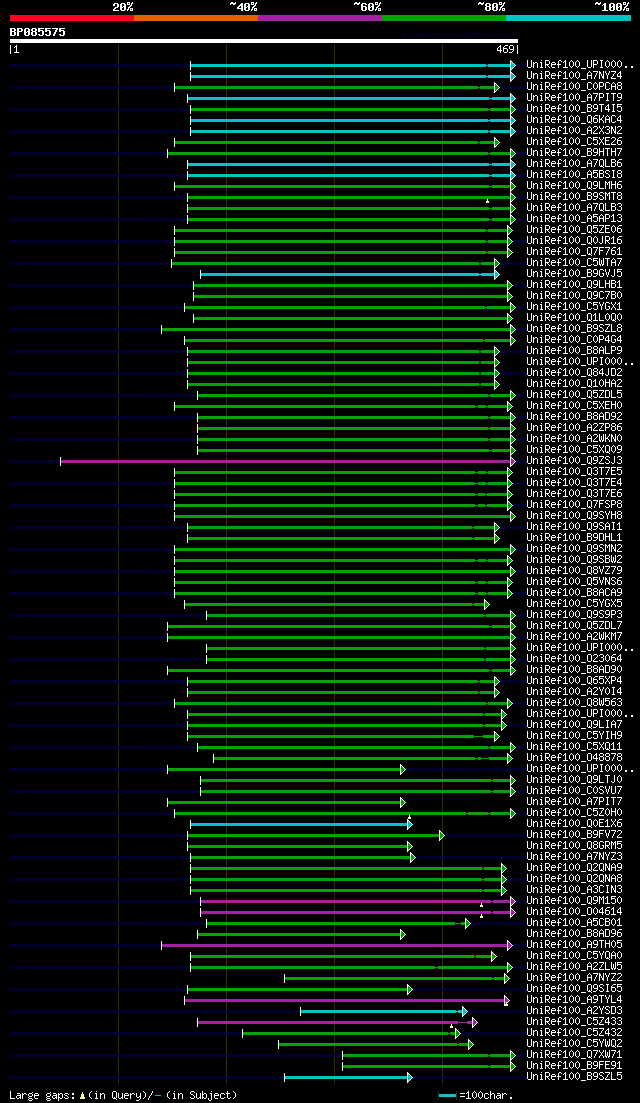The width and height of the screenshot is (640, 1103).
Task: Select the label UniRef100_Q9C7B0
Action: click(575, 295)
